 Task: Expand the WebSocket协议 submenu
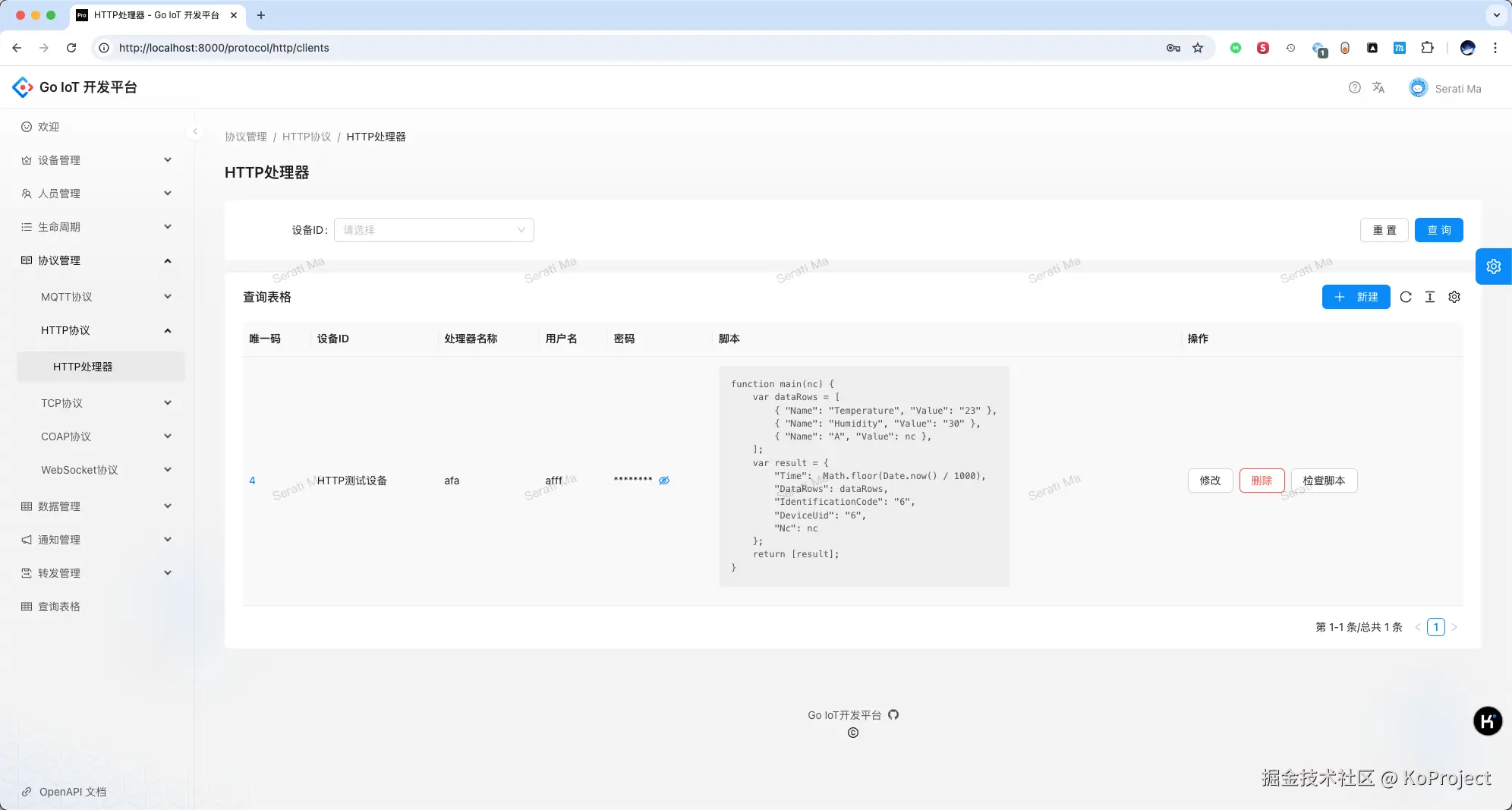point(100,470)
